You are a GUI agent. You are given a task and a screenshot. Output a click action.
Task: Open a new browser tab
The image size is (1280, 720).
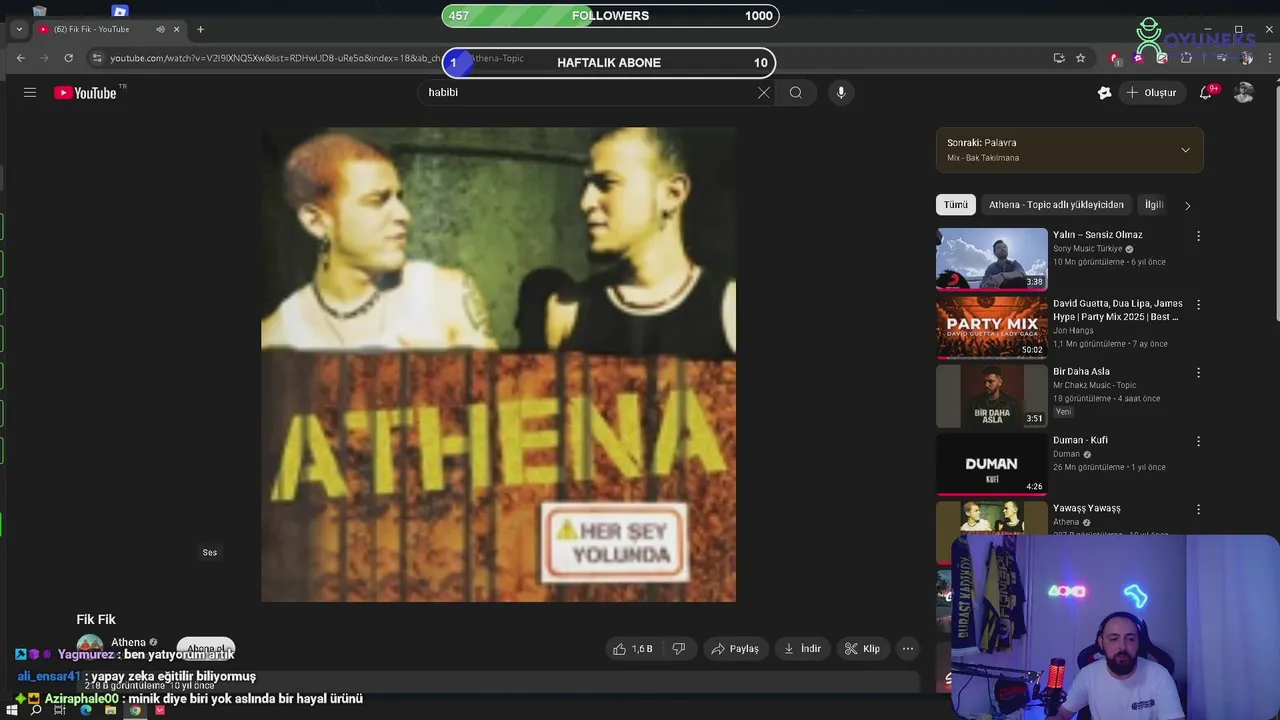coord(200,29)
